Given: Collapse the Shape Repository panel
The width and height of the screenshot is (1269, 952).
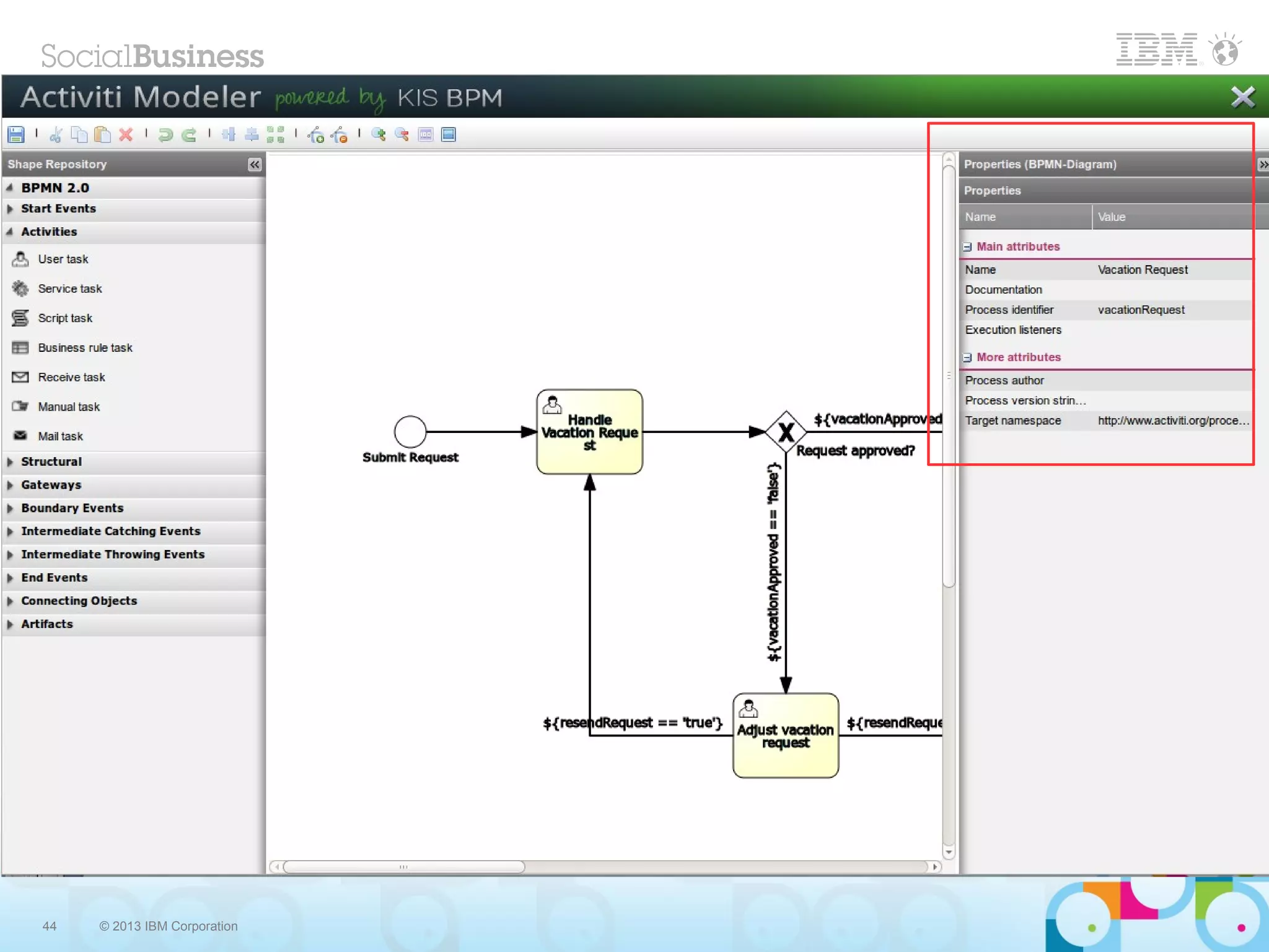Looking at the screenshot, I should pos(254,164).
